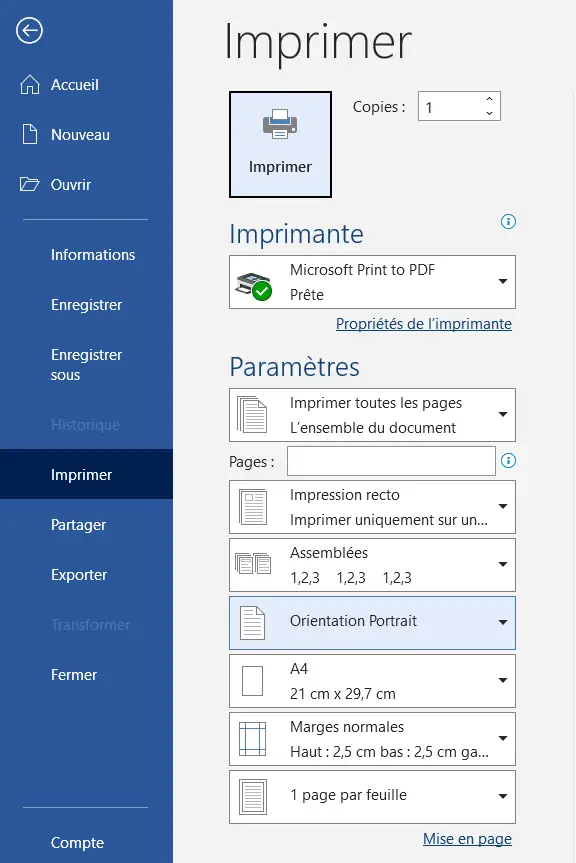Open Propriétés de l'imprimante link
The height and width of the screenshot is (863, 576).
point(424,324)
